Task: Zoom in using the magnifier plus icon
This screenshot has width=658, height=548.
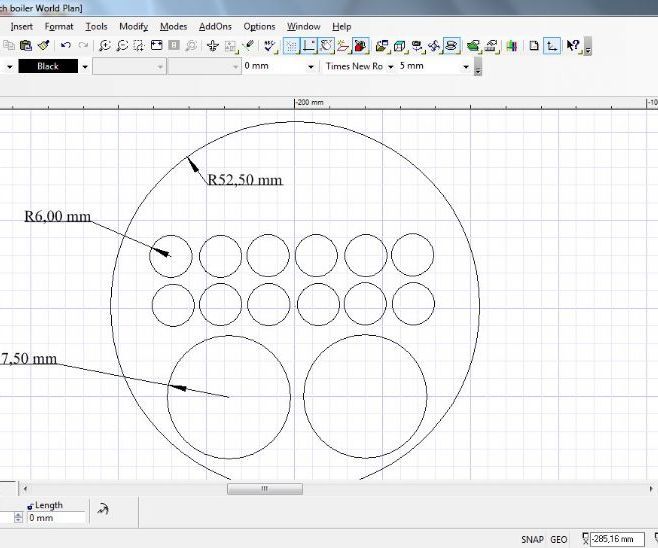Action: [x=104, y=45]
